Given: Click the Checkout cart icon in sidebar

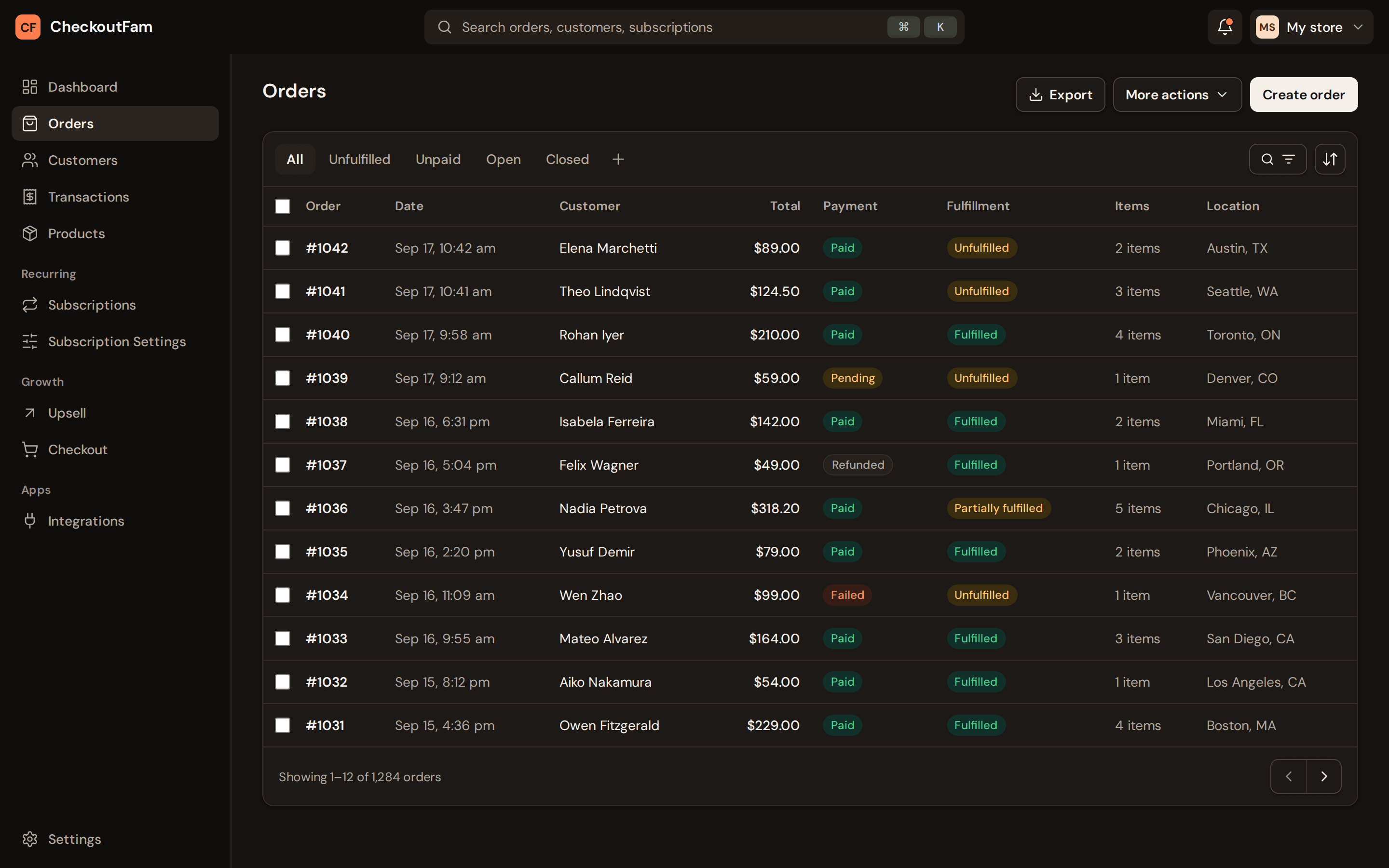Looking at the screenshot, I should [30, 449].
